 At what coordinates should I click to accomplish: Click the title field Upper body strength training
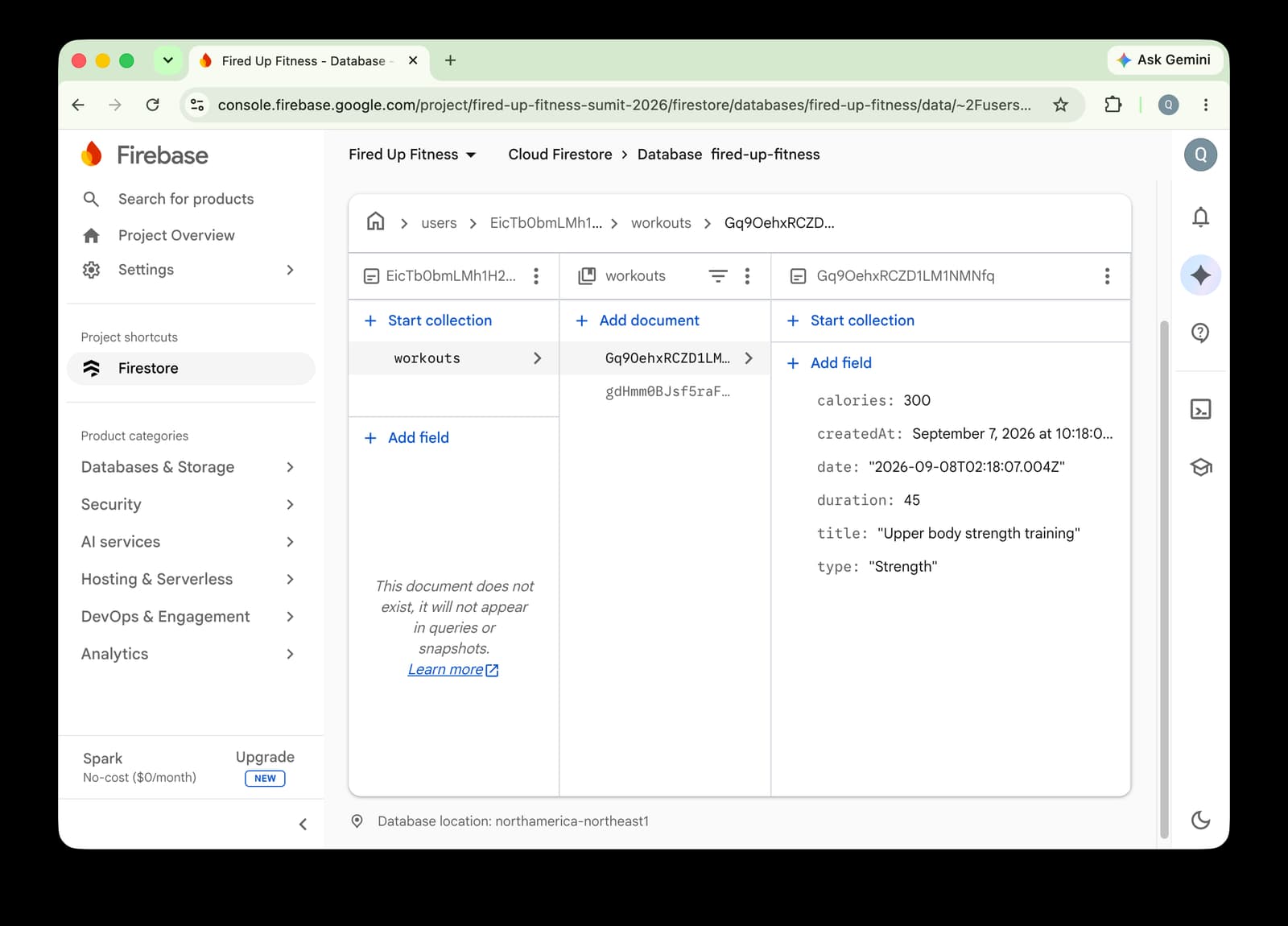[x=979, y=533]
